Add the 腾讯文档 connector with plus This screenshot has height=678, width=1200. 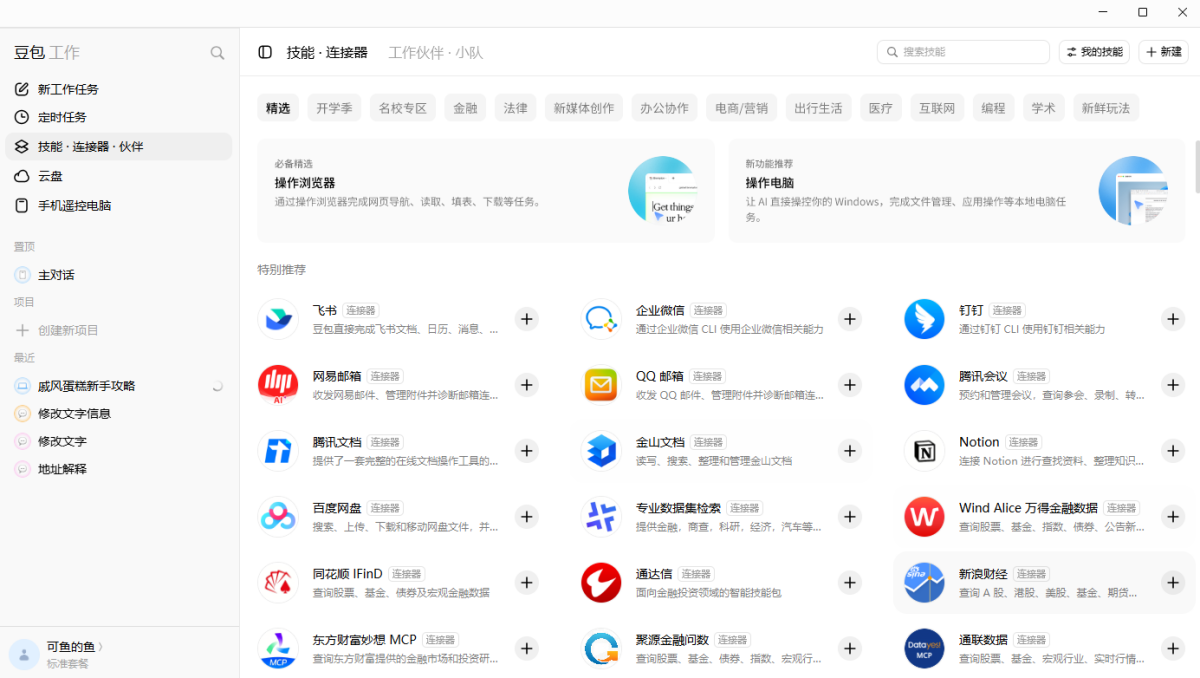pos(527,451)
